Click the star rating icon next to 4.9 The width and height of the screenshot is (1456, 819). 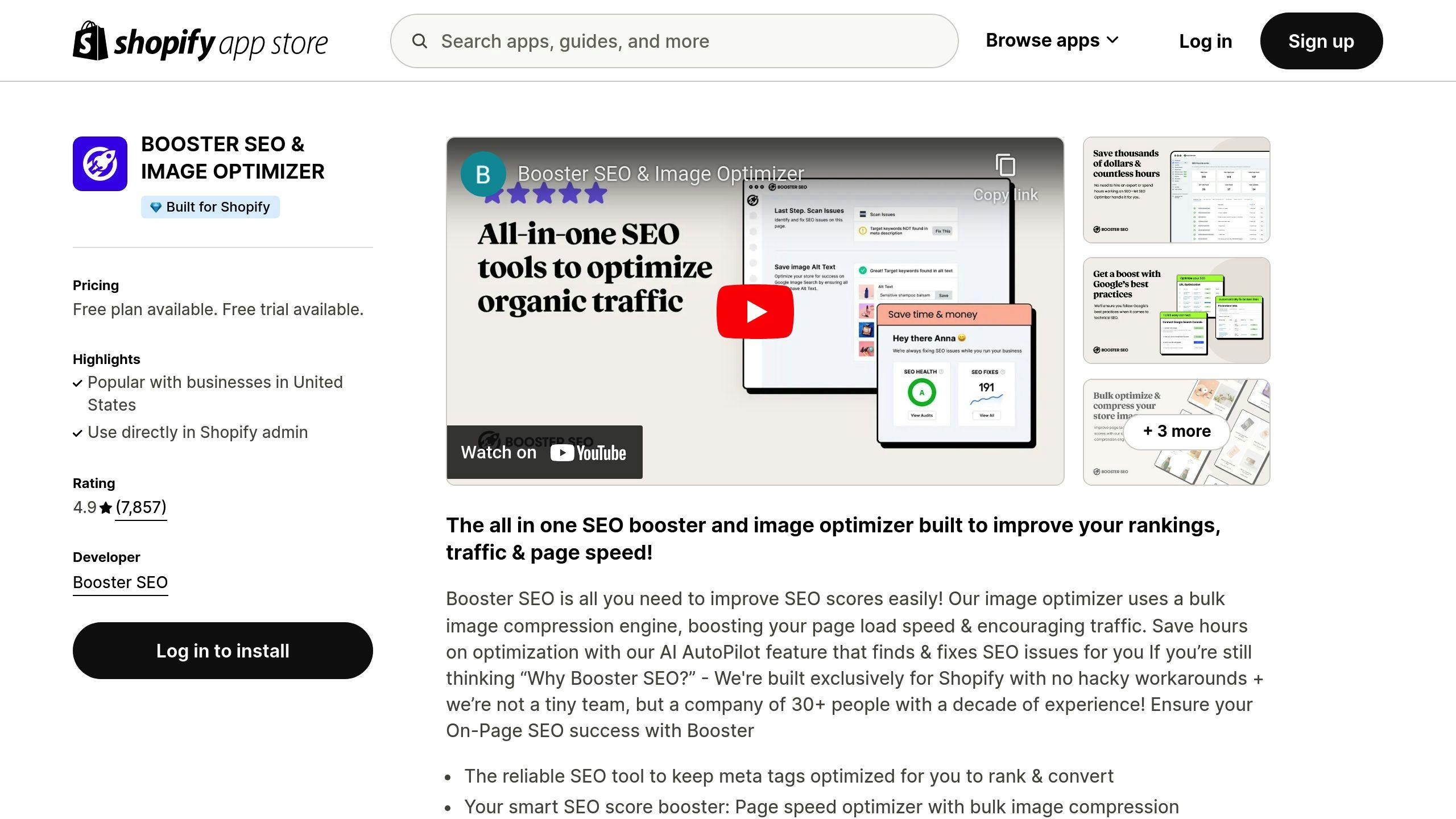click(x=105, y=508)
